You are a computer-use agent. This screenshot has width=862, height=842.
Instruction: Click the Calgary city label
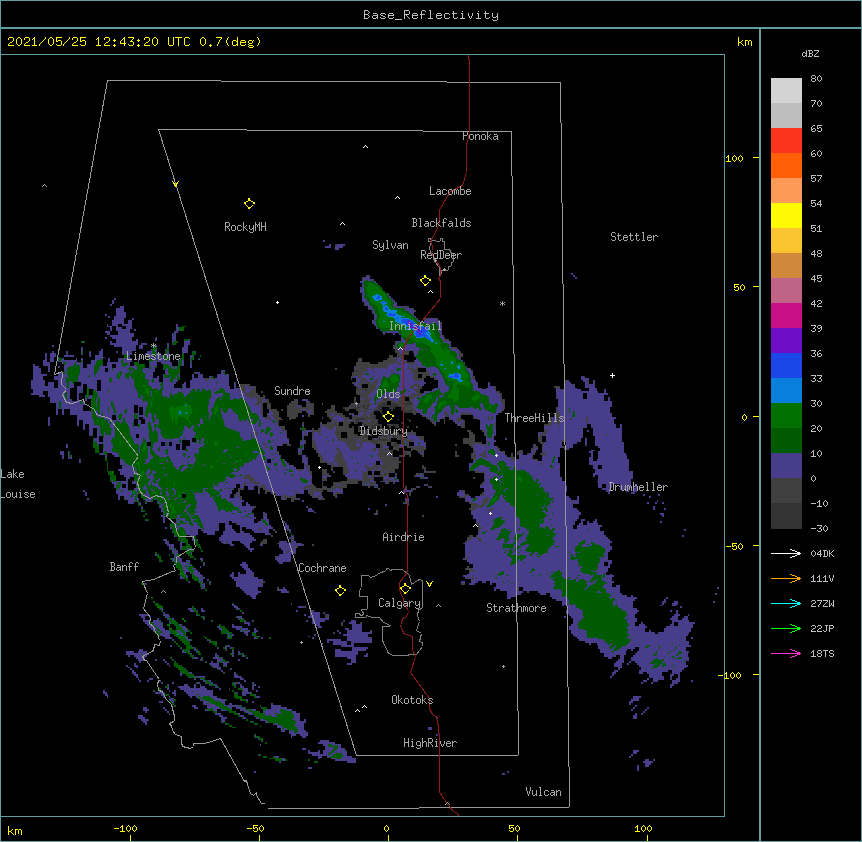pos(400,603)
